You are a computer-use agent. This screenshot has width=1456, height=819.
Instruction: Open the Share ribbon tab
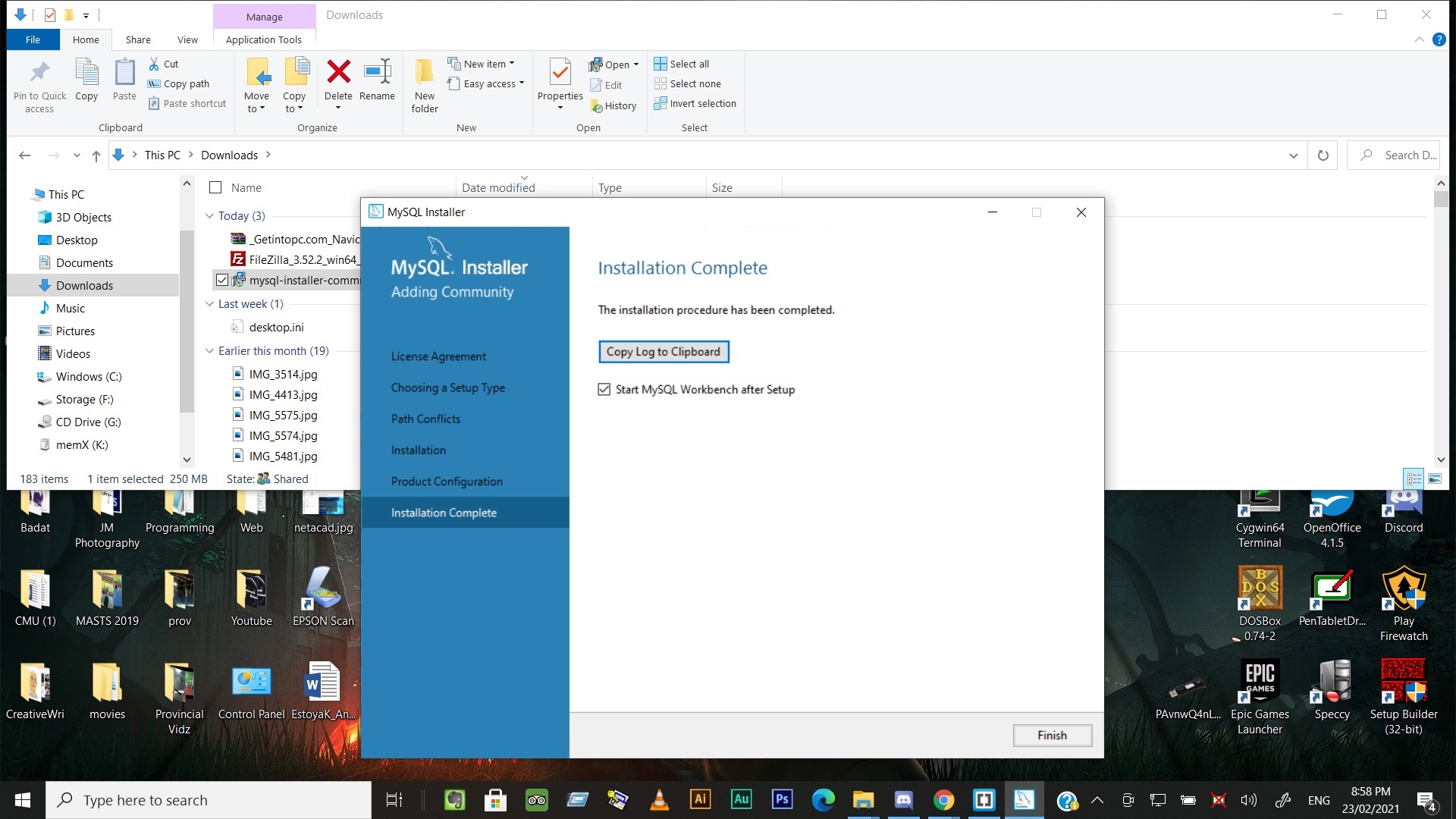pos(138,39)
